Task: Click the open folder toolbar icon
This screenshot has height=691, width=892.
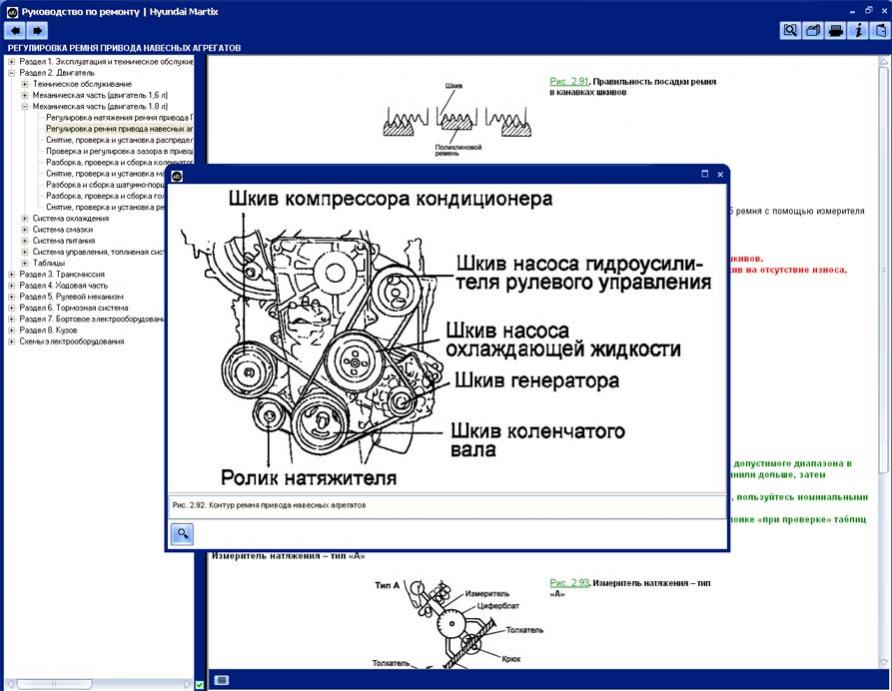Action: [x=813, y=30]
